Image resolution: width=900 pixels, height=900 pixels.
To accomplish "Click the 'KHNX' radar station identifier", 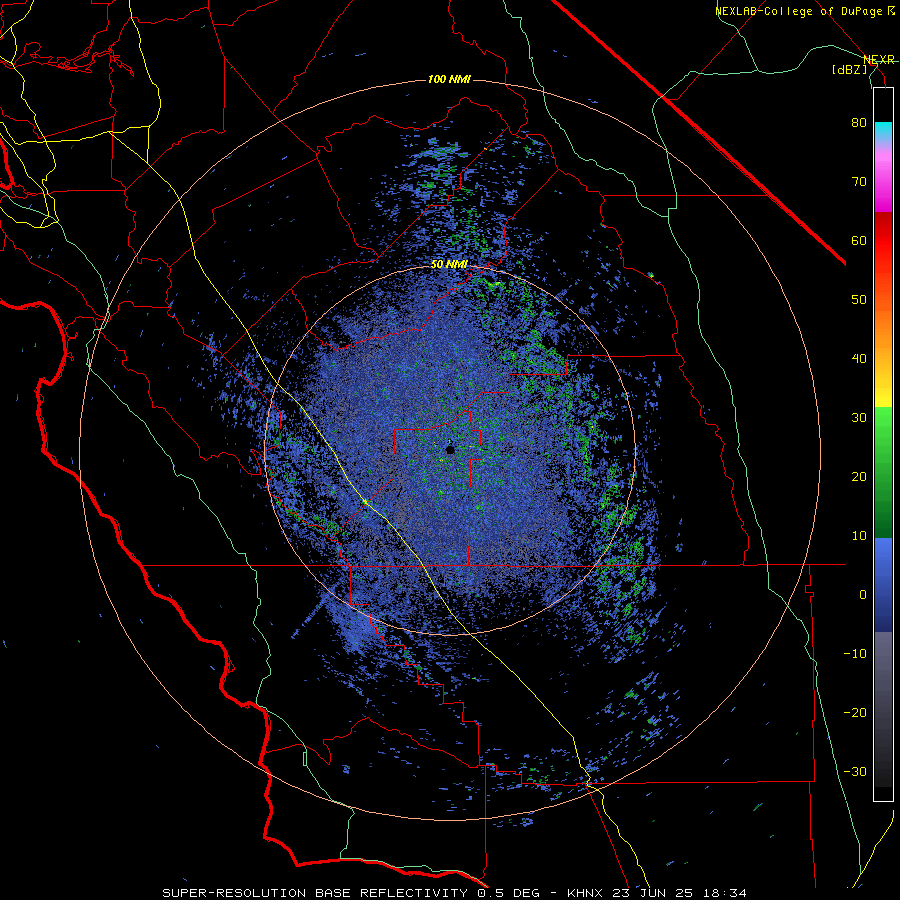I will coord(585,893).
